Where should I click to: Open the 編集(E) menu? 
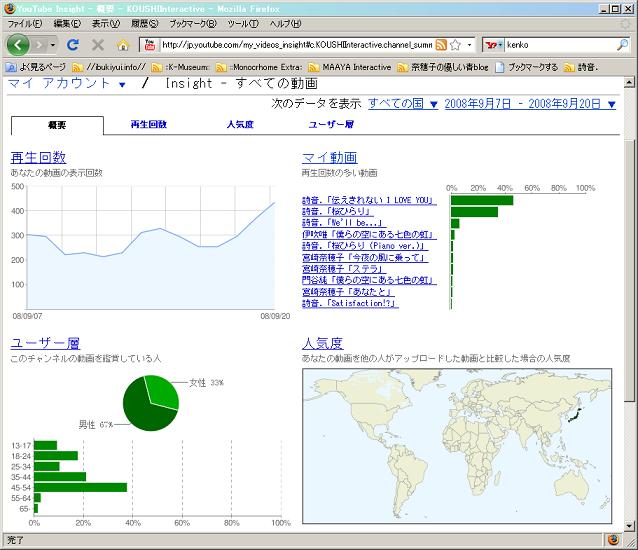[x=68, y=24]
